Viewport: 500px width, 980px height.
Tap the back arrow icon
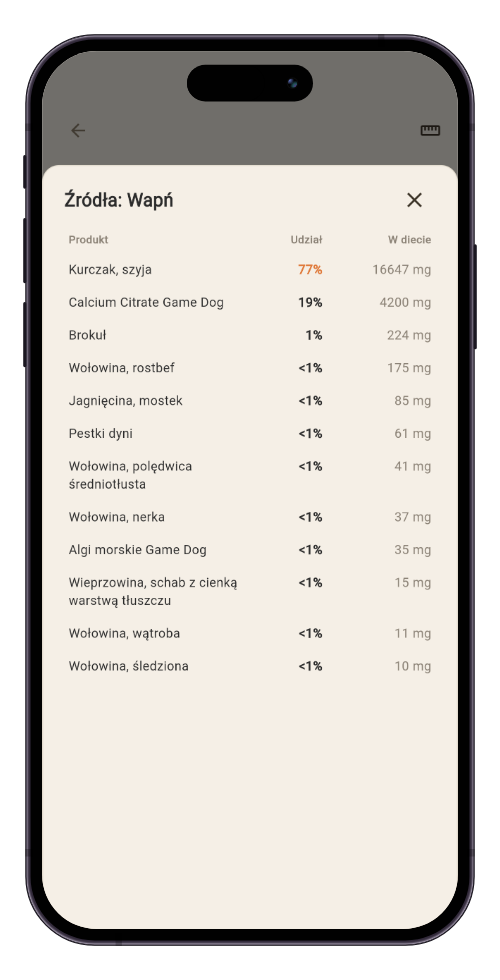click(x=78, y=131)
